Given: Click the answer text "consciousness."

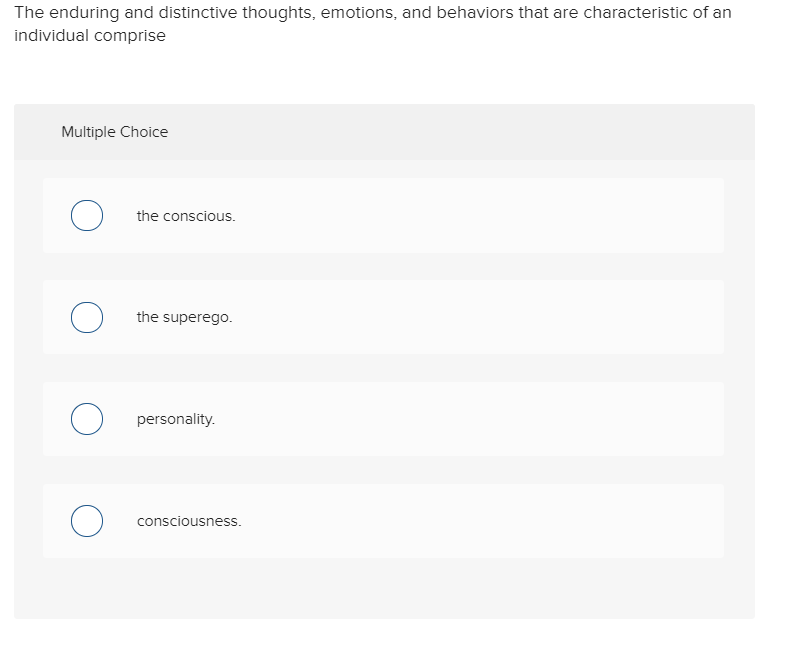Looking at the screenshot, I should click(189, 521).
